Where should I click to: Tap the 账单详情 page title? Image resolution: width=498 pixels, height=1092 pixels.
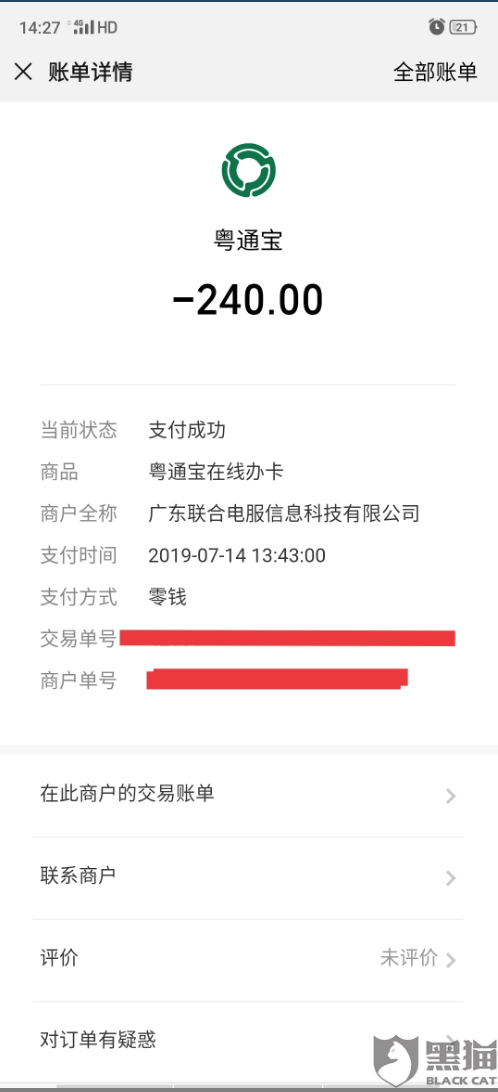[91, 72]
